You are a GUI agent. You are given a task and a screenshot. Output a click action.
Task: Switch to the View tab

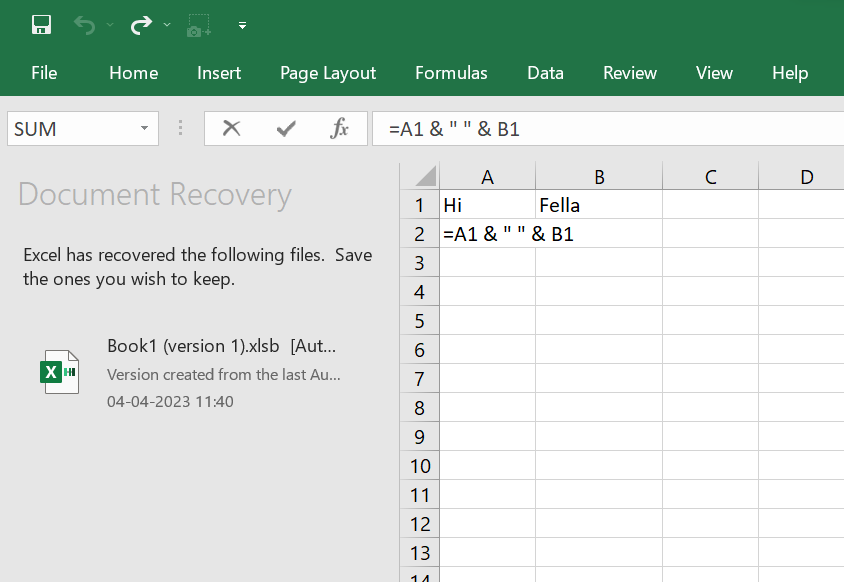click(x=714, y=73)
